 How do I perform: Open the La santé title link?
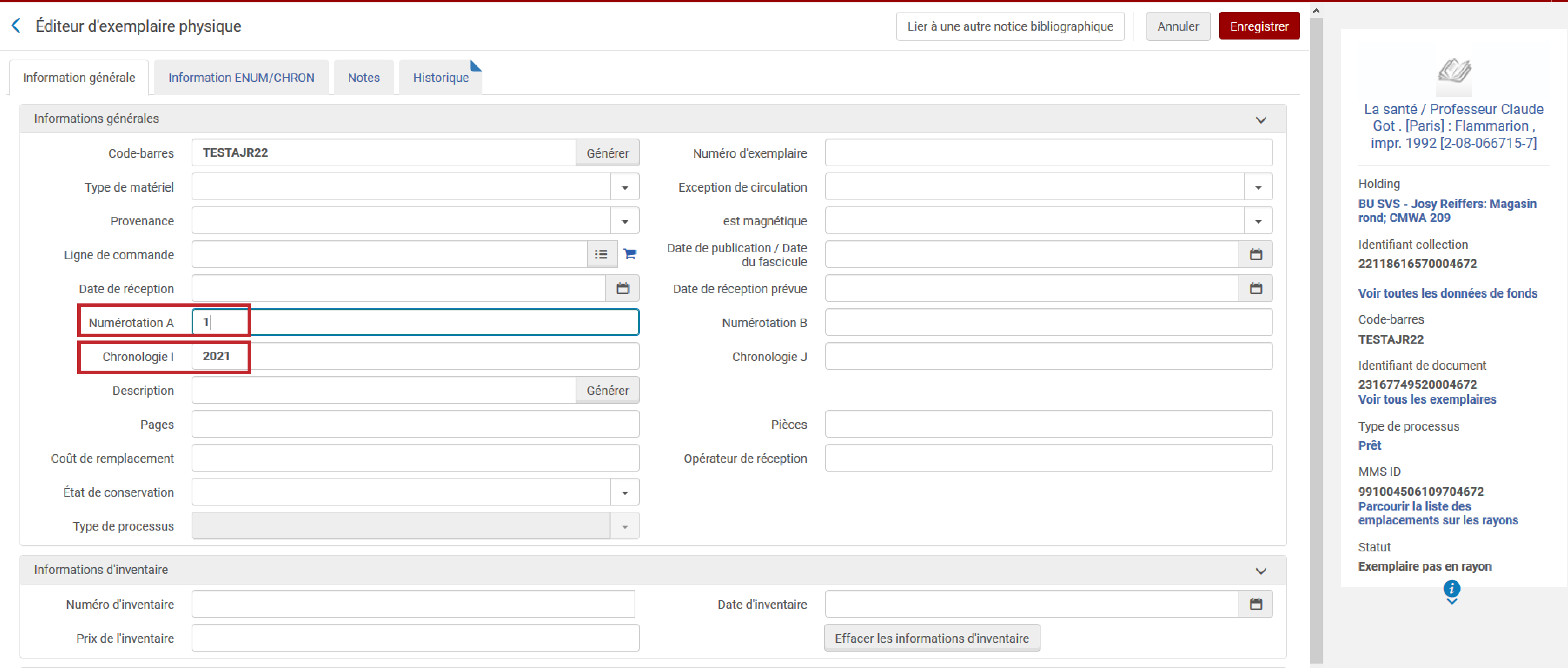(1453, 126)
